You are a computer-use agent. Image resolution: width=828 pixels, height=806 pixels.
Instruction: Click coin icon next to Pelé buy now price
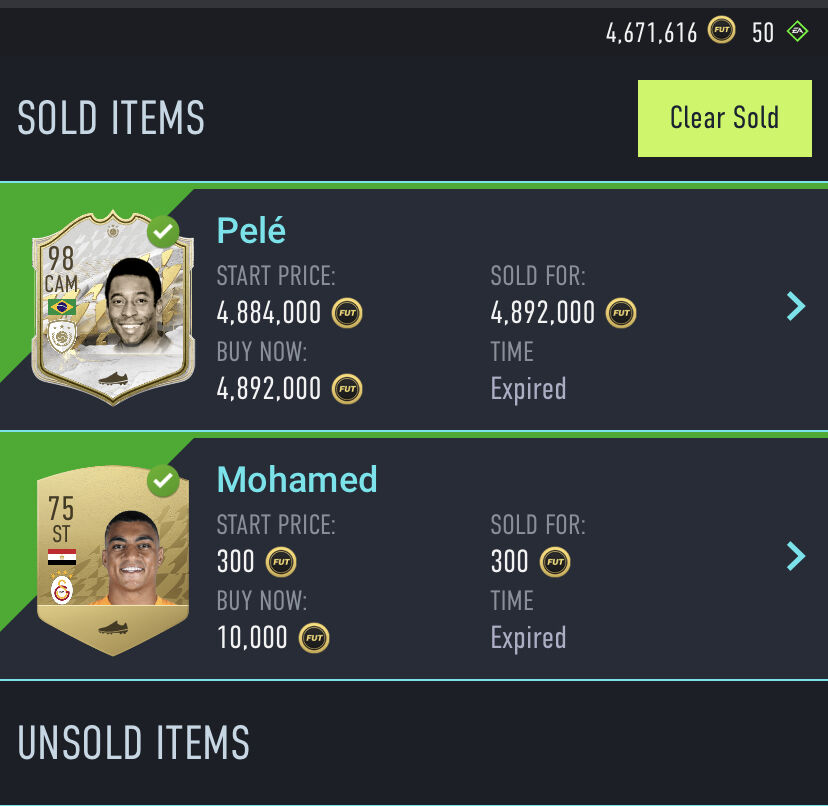pyautogui.click(x=347, y=388)
